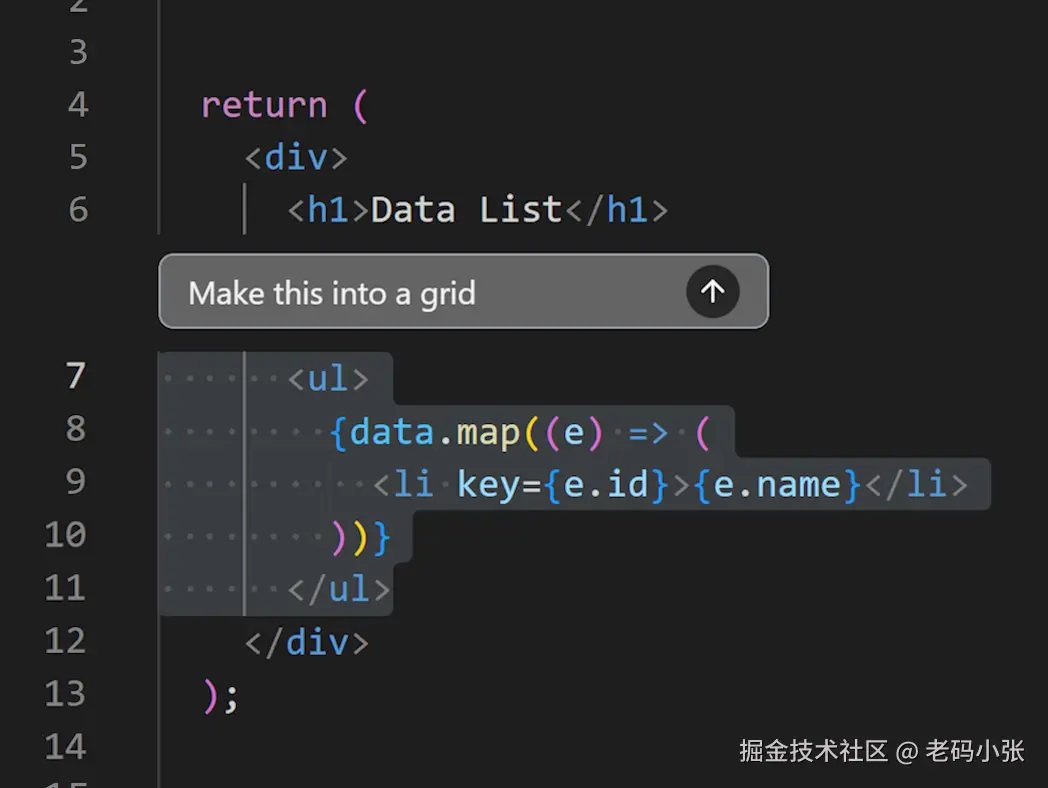
Task: Place the cursor at the opening div tag
Action: pyautogui.click(x=296, y=158)
